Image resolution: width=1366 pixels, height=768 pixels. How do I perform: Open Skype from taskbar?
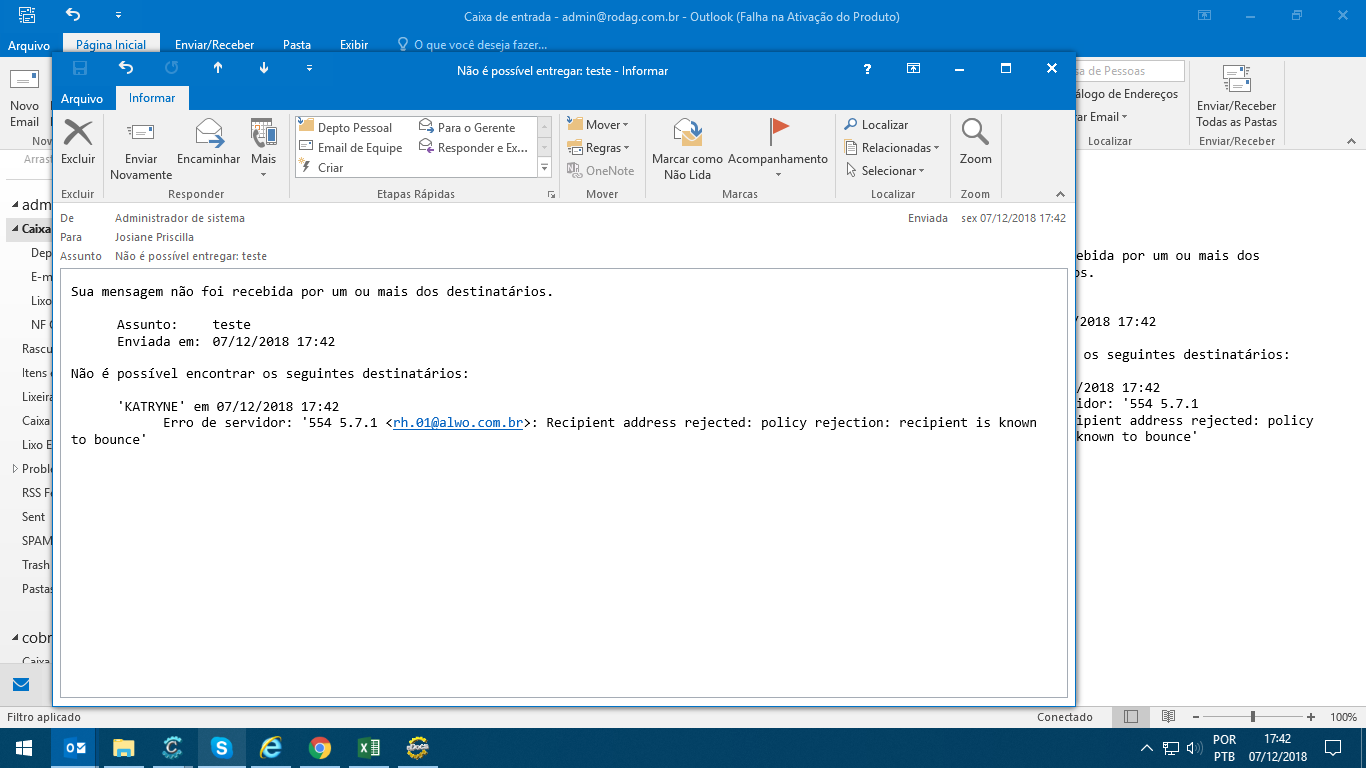tap(221, 748)
